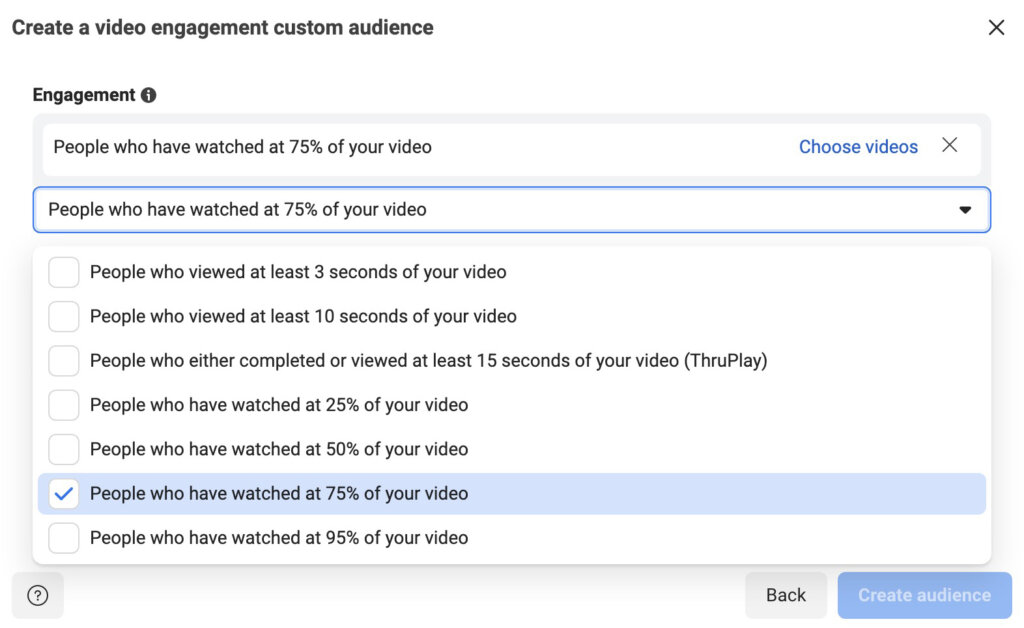Image resolution: width=1024 pixels, height=628 pixels.
Task: Check 'People who viewed at least 10 seconds'
Action: pyautogui.click(x=63, y=316)
